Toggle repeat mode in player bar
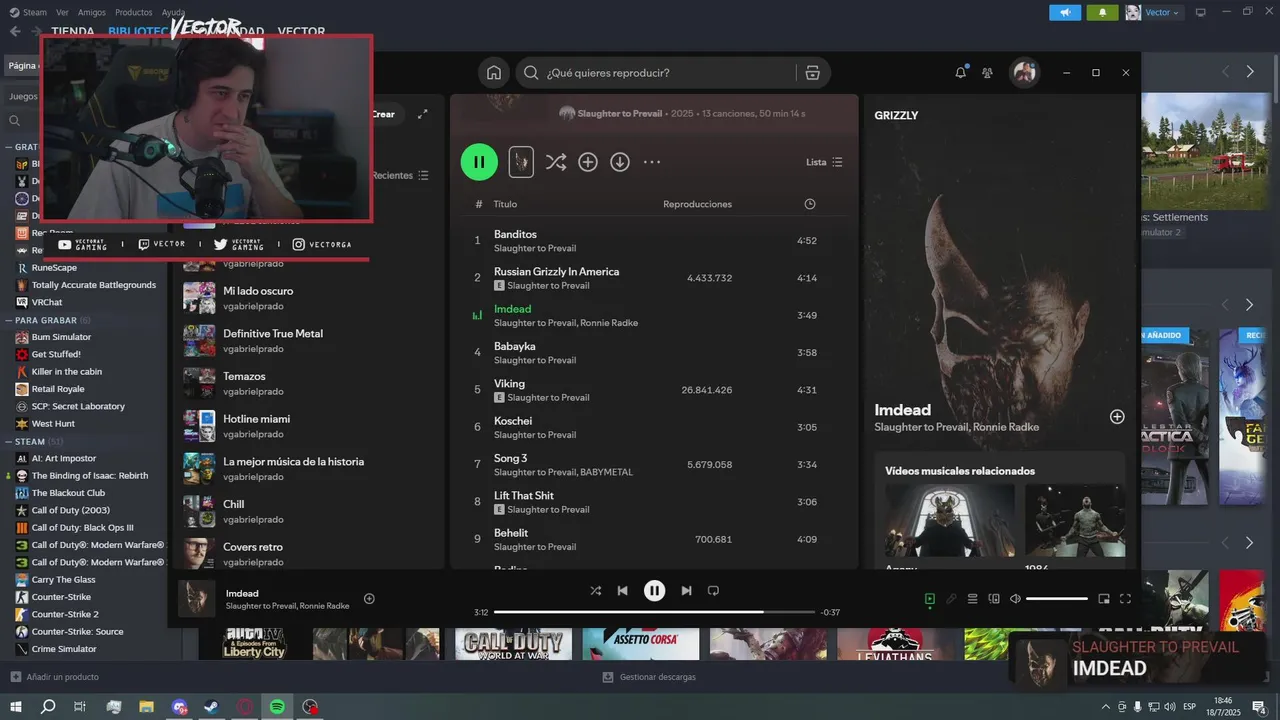 (x=713, y=591)
